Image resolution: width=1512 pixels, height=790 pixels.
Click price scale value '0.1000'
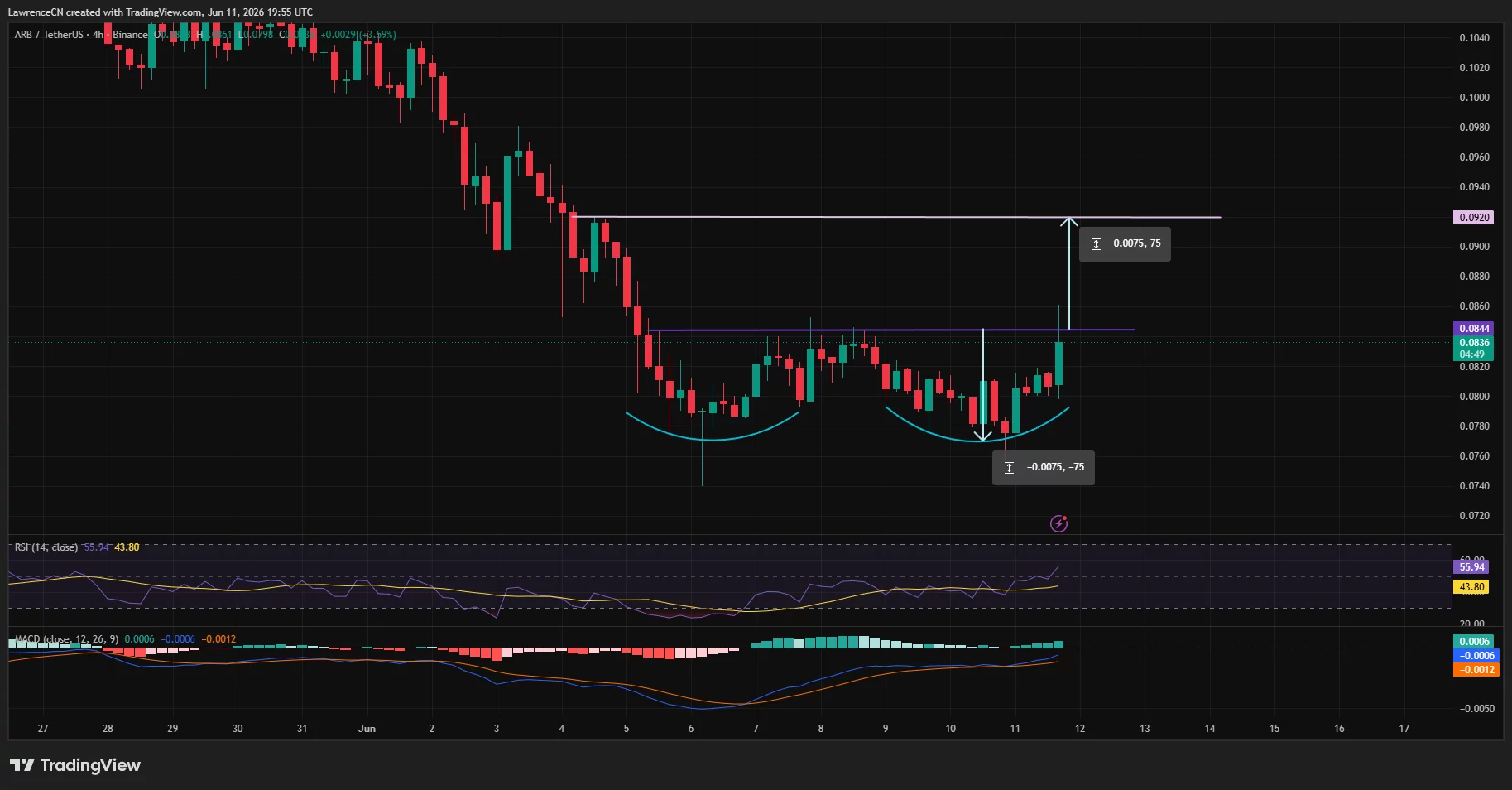pyautogui.click(x=1474, y=98)
